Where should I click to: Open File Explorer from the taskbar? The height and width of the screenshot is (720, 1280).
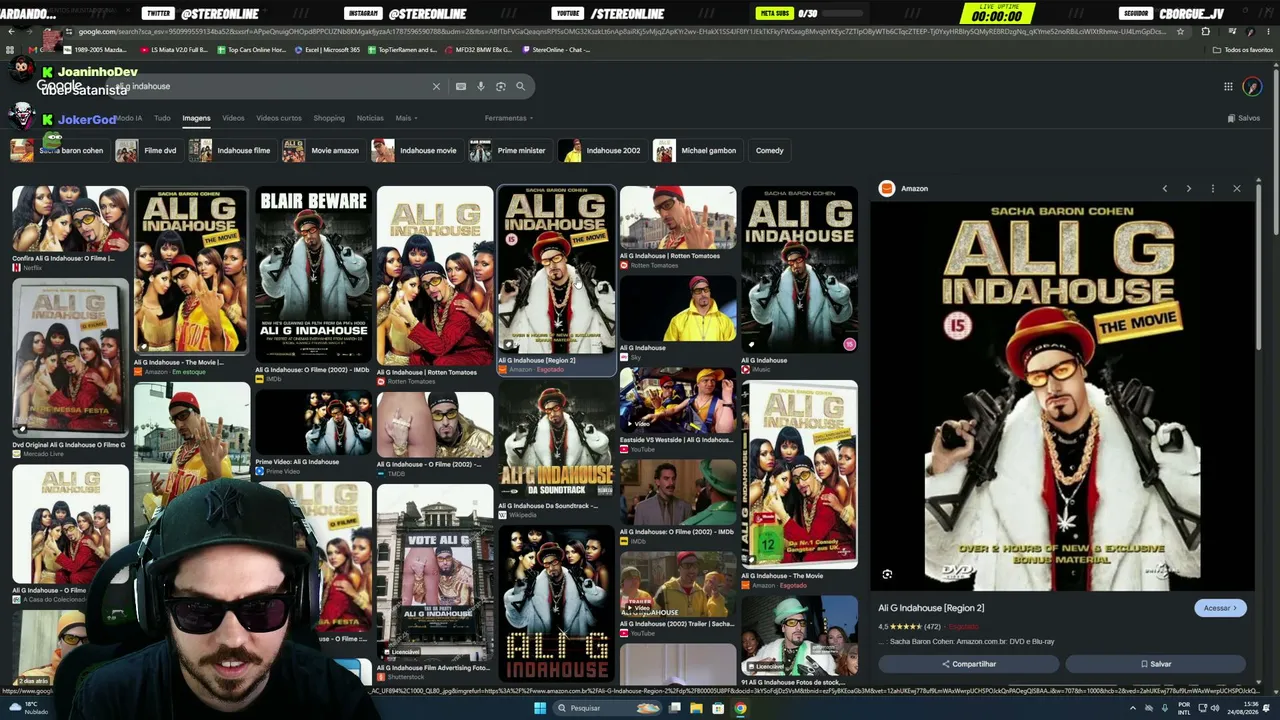click(x=695, y=708)
